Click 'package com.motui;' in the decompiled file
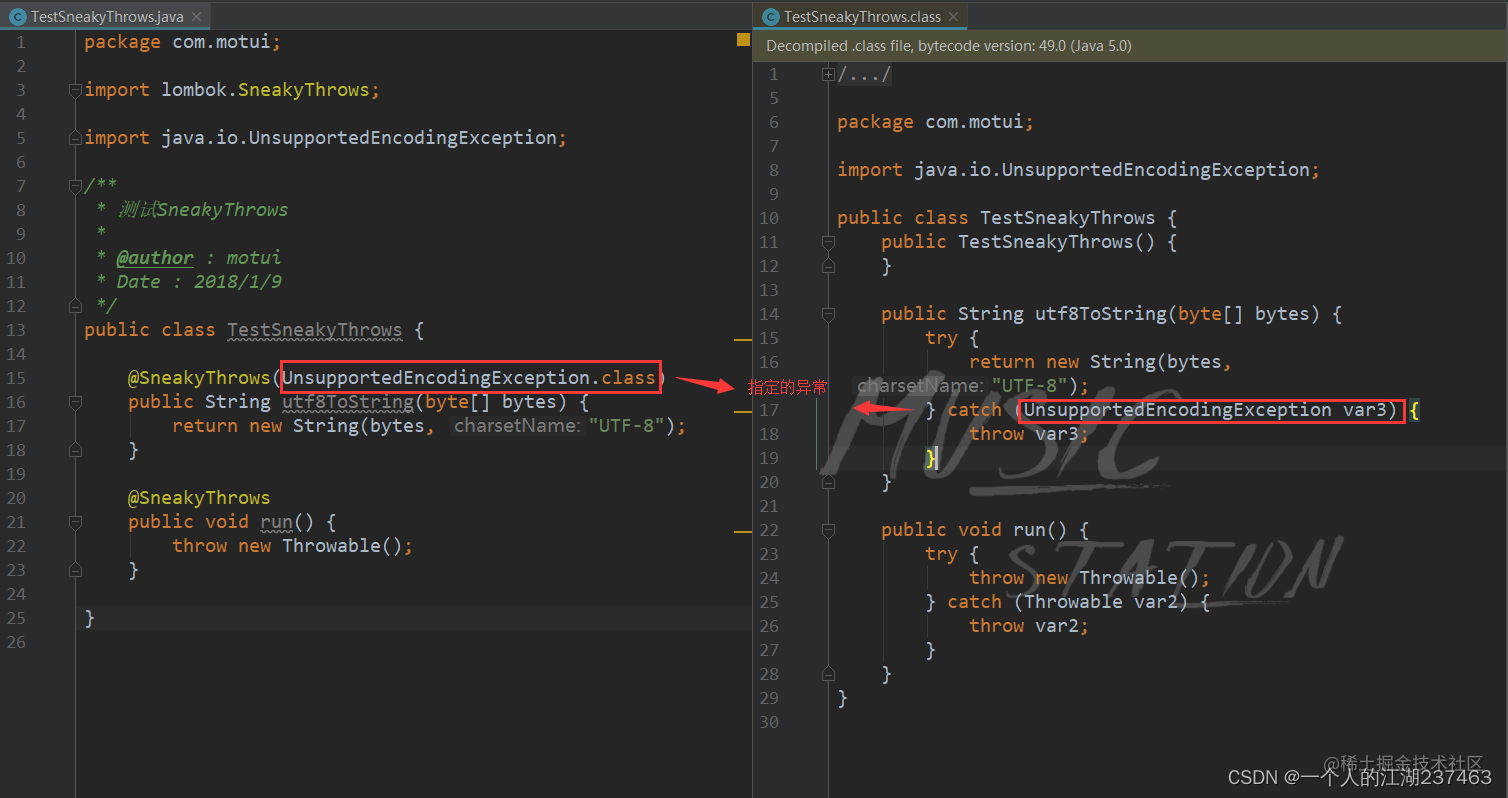The height and width of the screenshot is (798, 1508). [x=936, y=122]
